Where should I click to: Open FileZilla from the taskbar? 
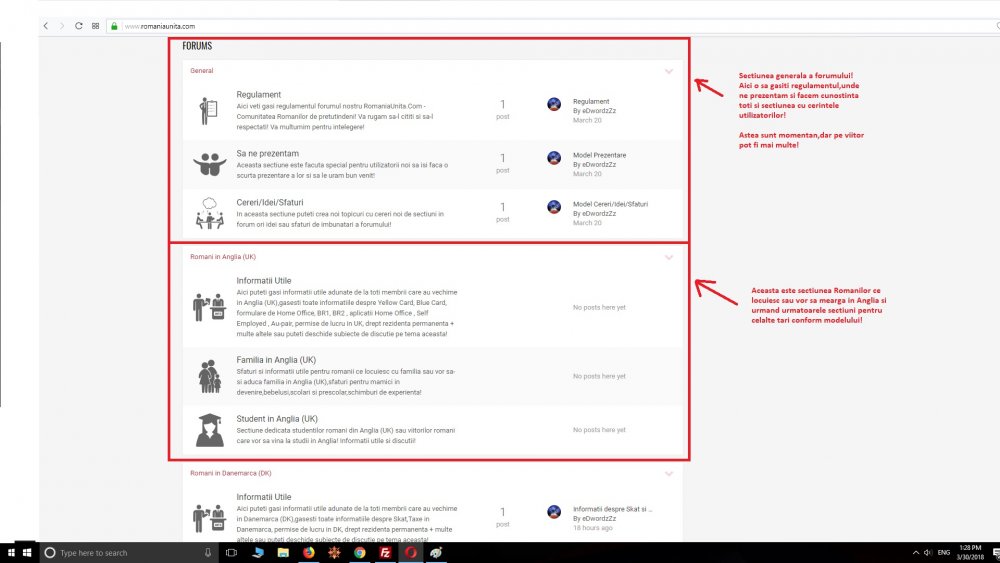coord(385,552)
